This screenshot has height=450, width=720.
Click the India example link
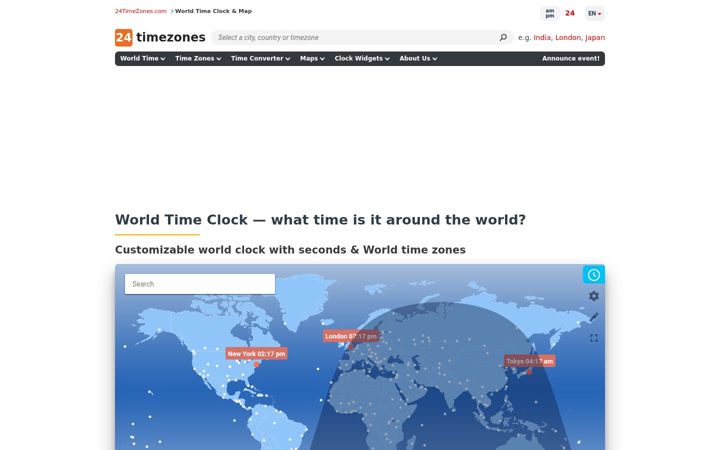click(x=542, y=37)
